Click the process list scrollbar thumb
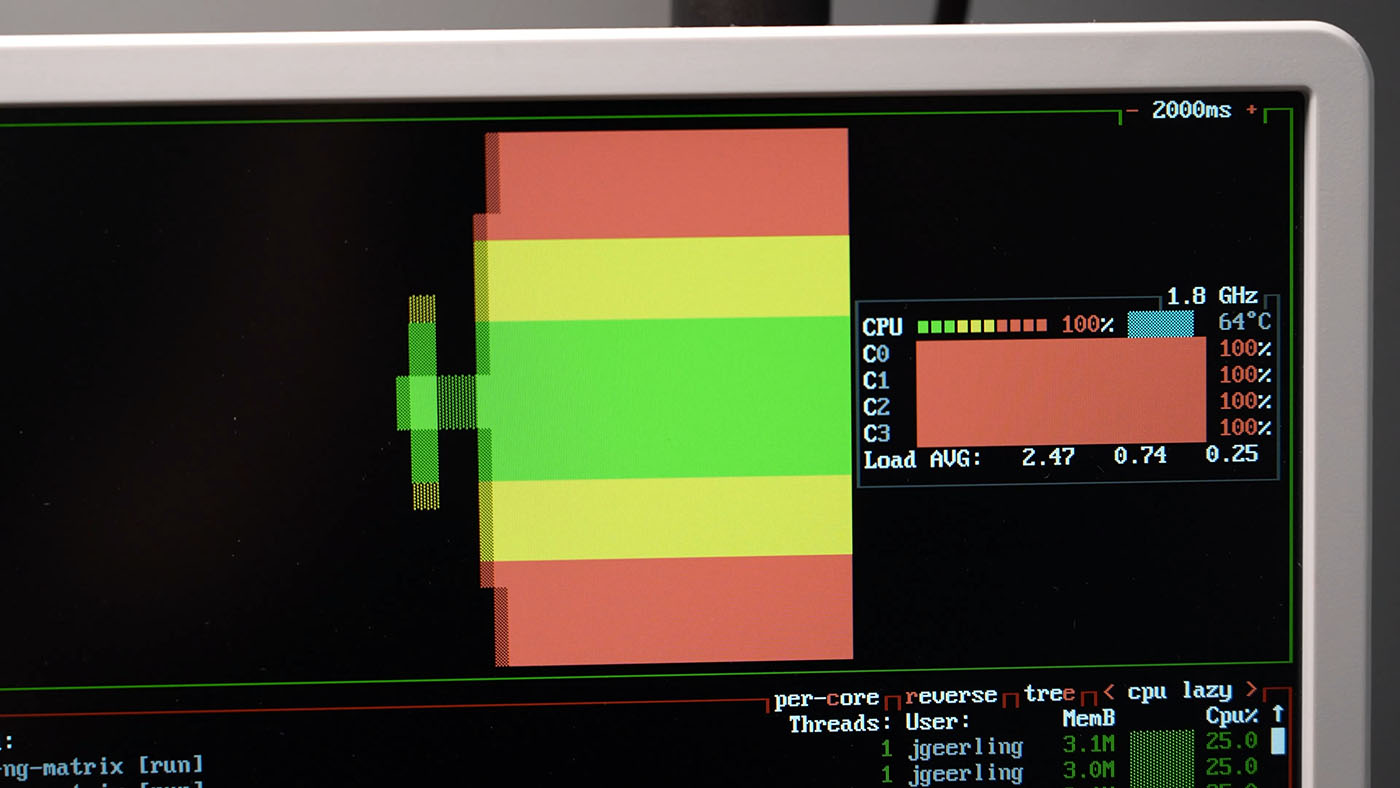Viewport: 1400px width, 788px height. coord(1278,741)
